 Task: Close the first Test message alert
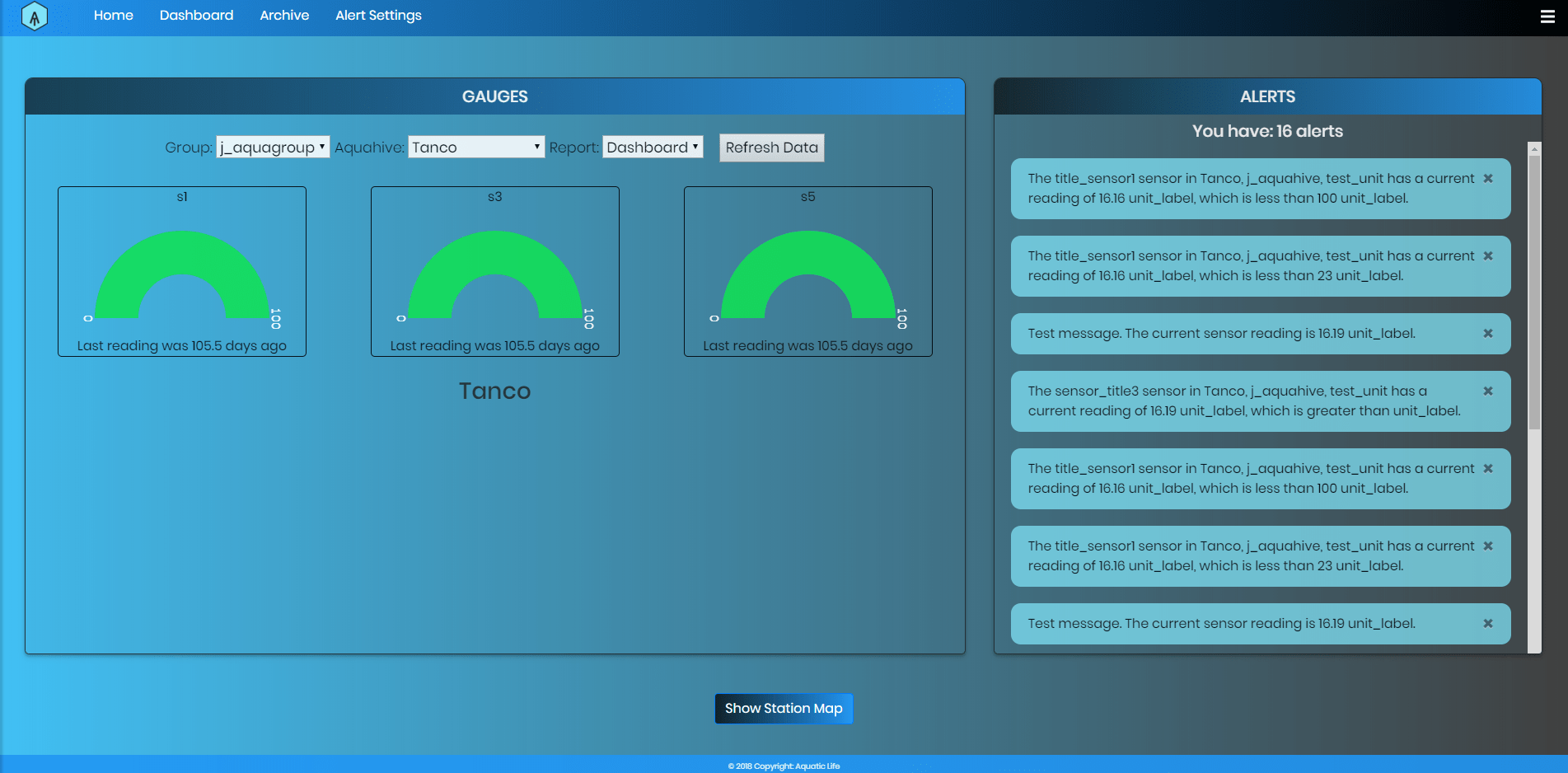1488,334
